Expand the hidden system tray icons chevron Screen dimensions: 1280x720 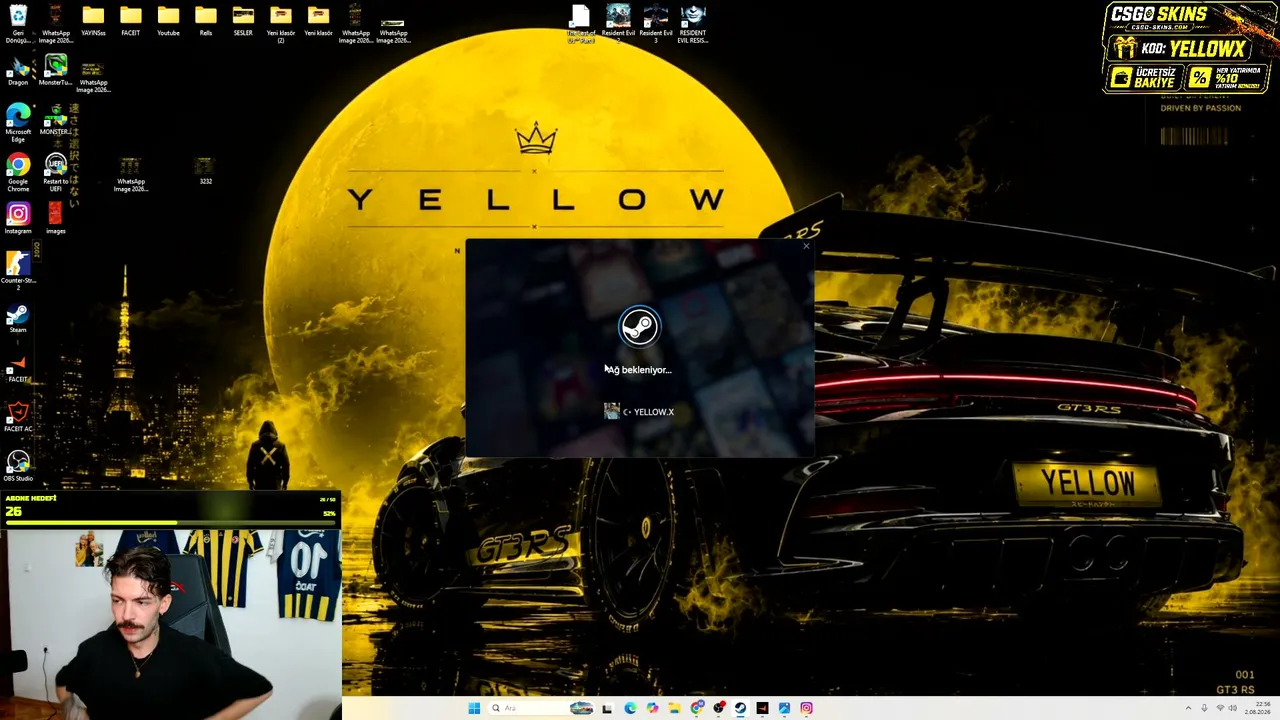tap(1188, 708)
